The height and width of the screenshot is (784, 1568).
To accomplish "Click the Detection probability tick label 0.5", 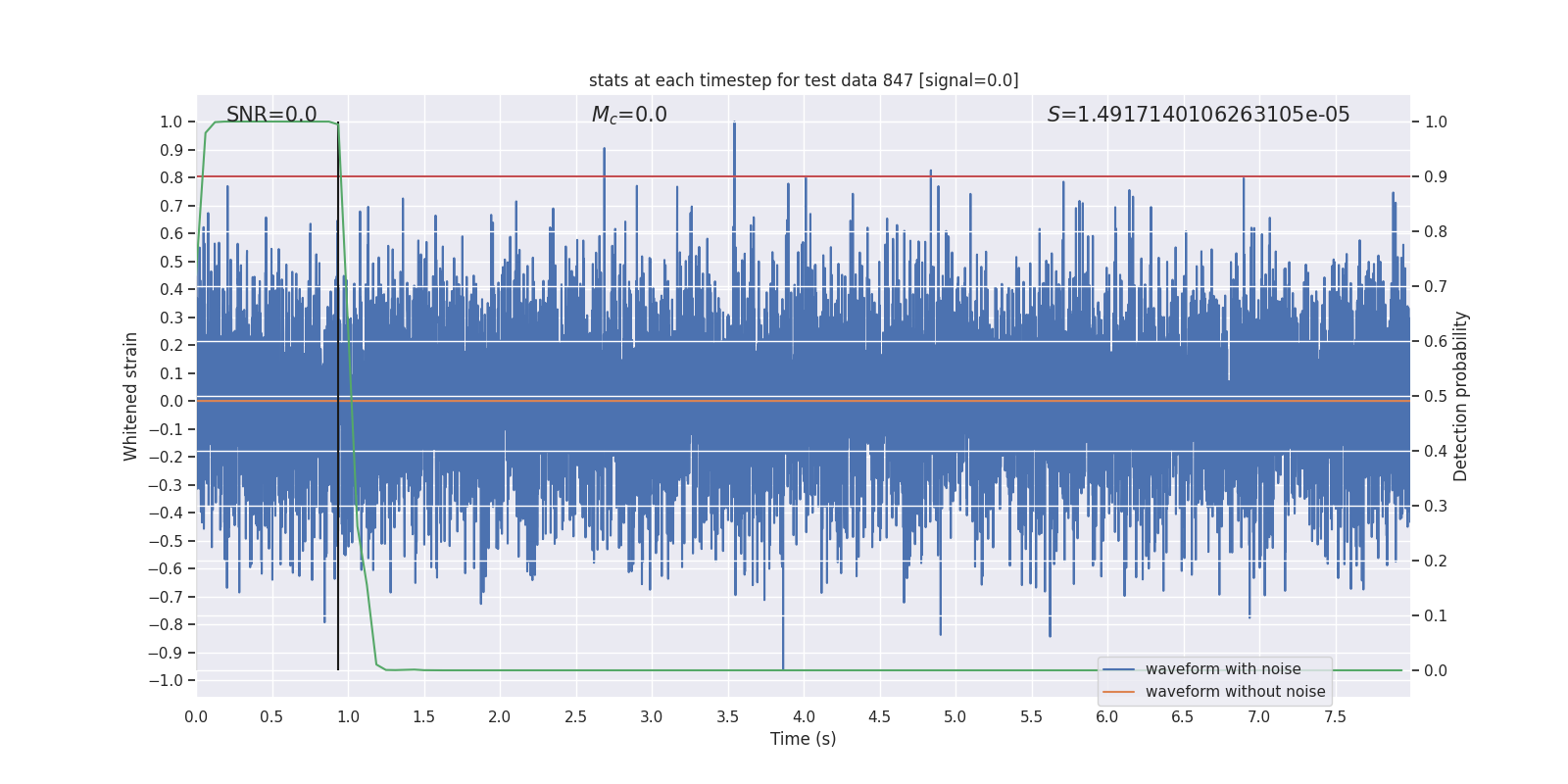I will pyautogui.click(x=1436, y=397).
